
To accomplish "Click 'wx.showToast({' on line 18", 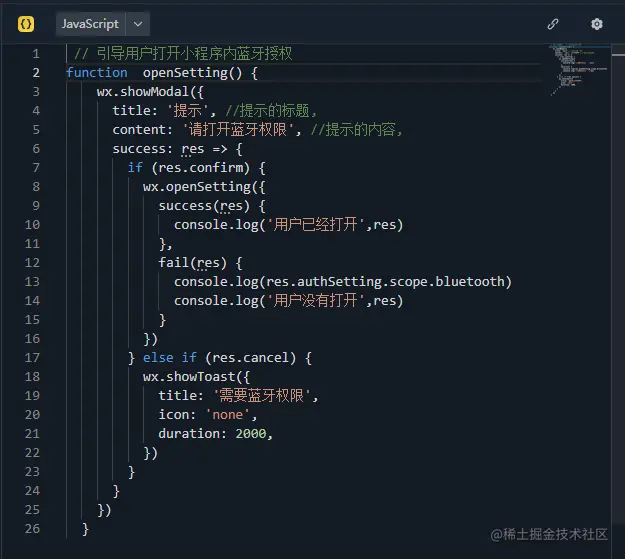I will tap(196, 376).
